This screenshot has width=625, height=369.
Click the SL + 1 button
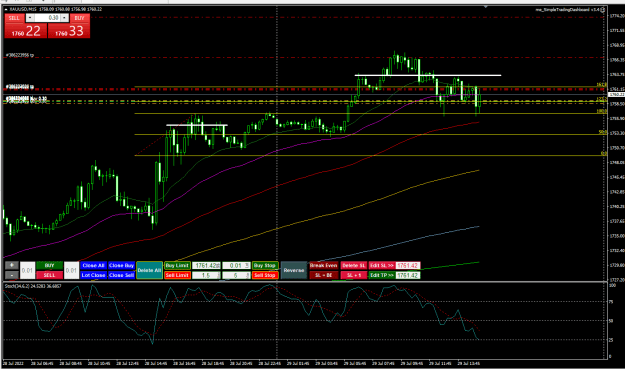point(354,275)
